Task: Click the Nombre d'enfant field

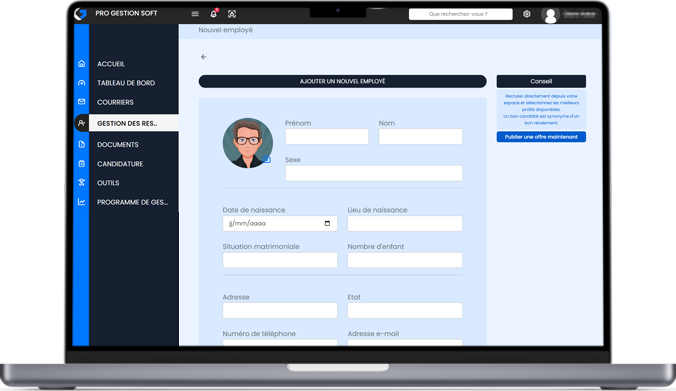Action: click(405, 260)
